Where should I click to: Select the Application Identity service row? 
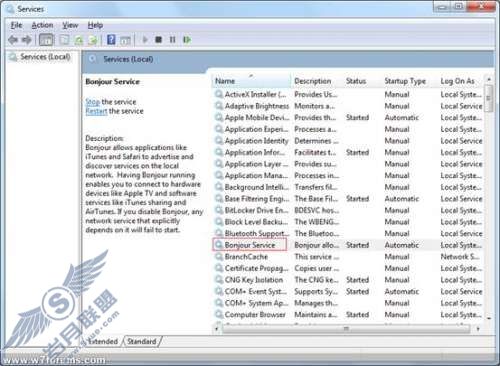coord(348,141)
